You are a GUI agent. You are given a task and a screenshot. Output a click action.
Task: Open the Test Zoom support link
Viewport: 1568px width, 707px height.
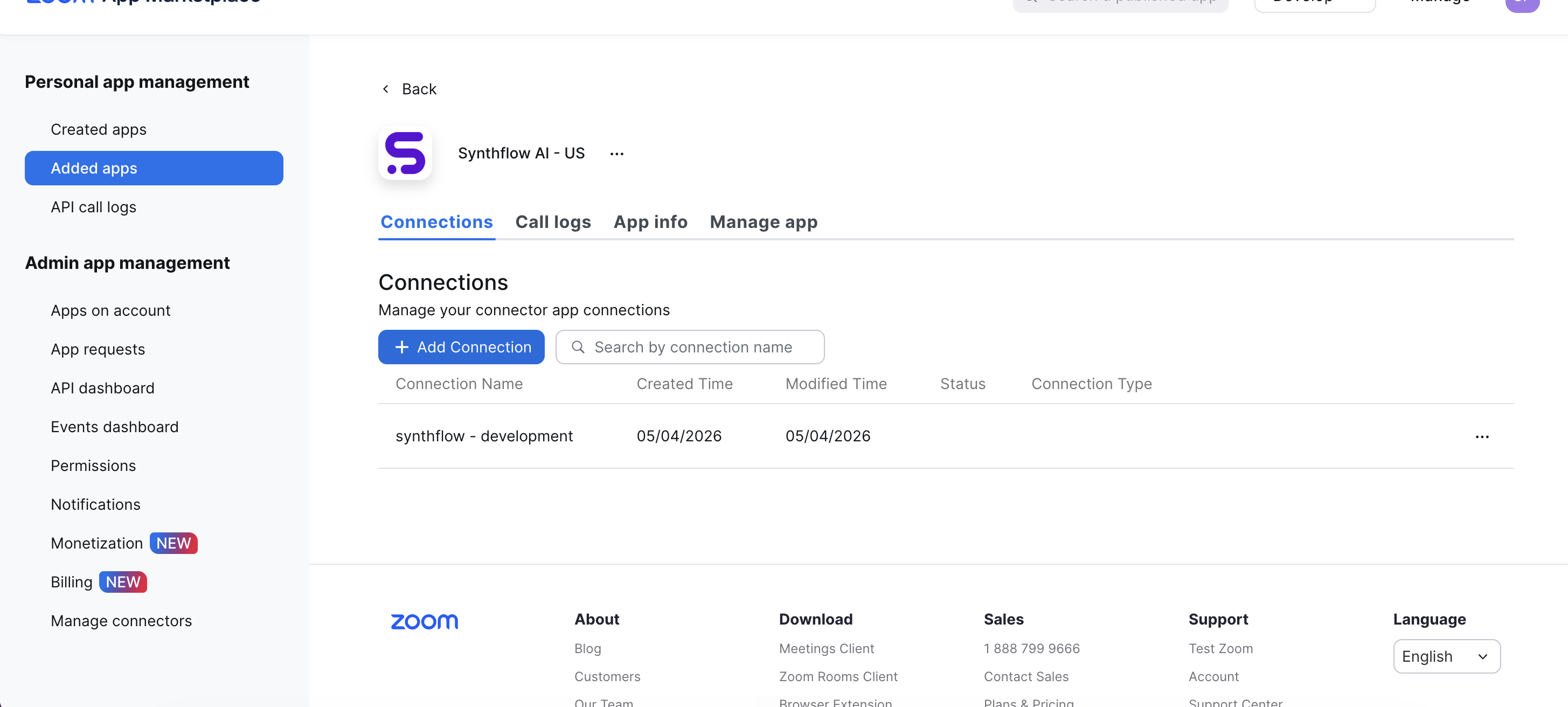point(1220,649)
